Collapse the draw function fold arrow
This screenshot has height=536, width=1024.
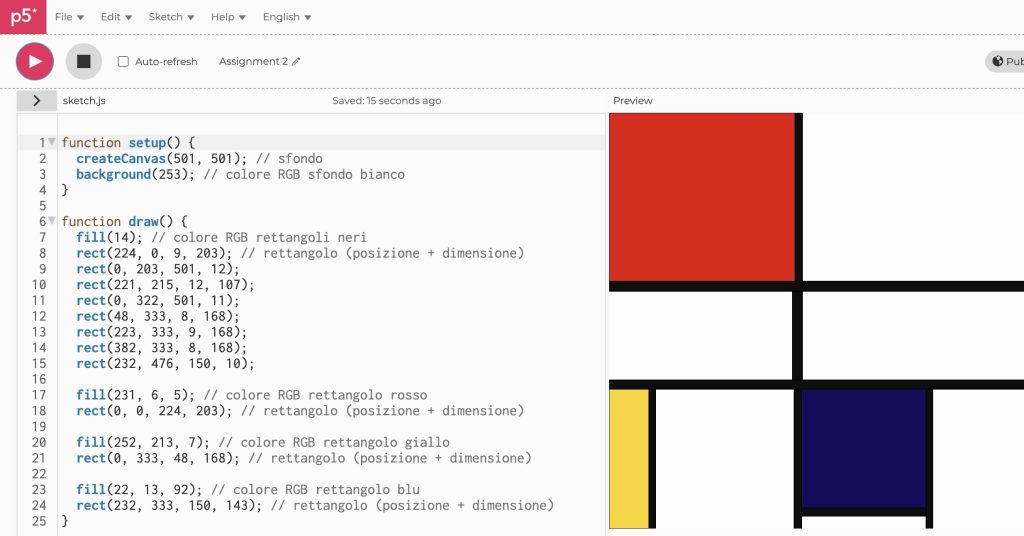click(52, 221)
